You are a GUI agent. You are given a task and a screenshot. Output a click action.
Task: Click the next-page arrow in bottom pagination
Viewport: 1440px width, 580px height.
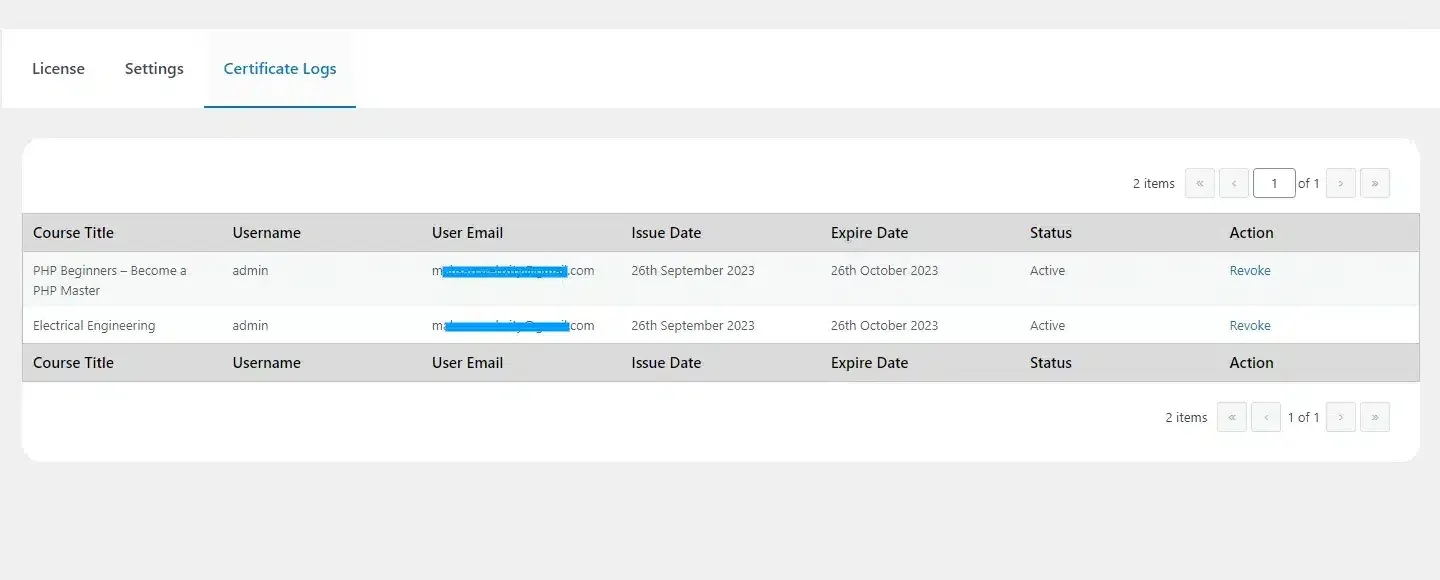(x=1340, y=417)
